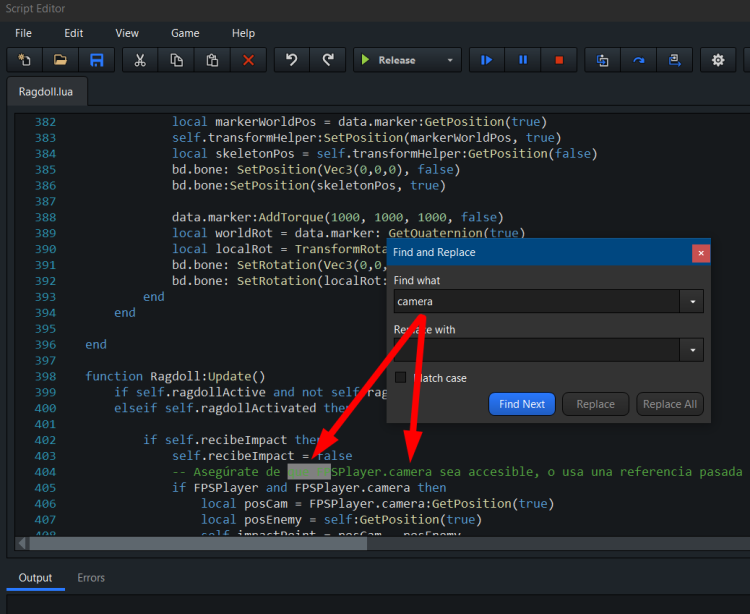Open a file with the folder icon
This screenshot has width=750, height=614.
pos(61,60)
